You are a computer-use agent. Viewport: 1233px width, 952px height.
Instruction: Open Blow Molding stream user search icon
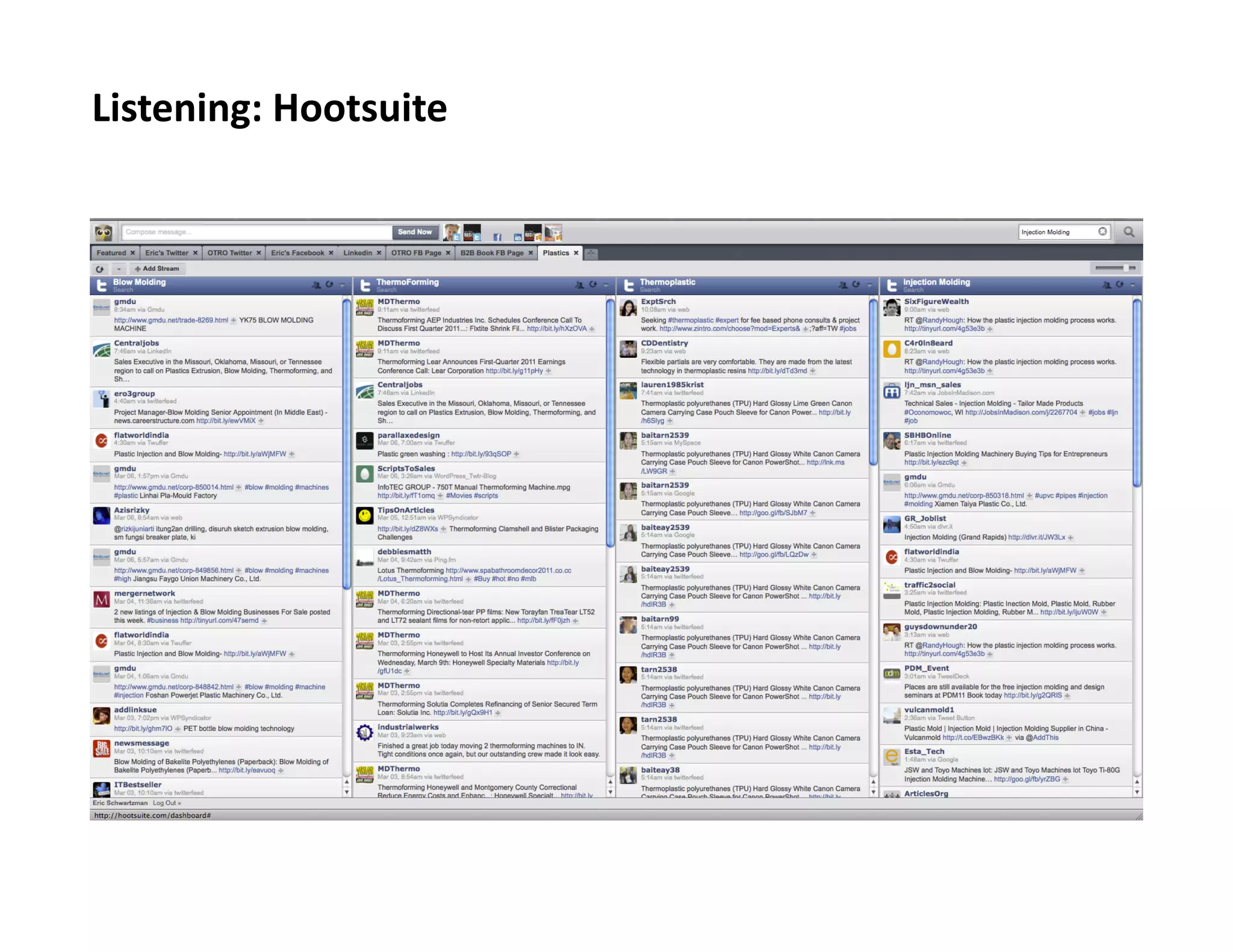pyautogui.click(x=316, y=285)
